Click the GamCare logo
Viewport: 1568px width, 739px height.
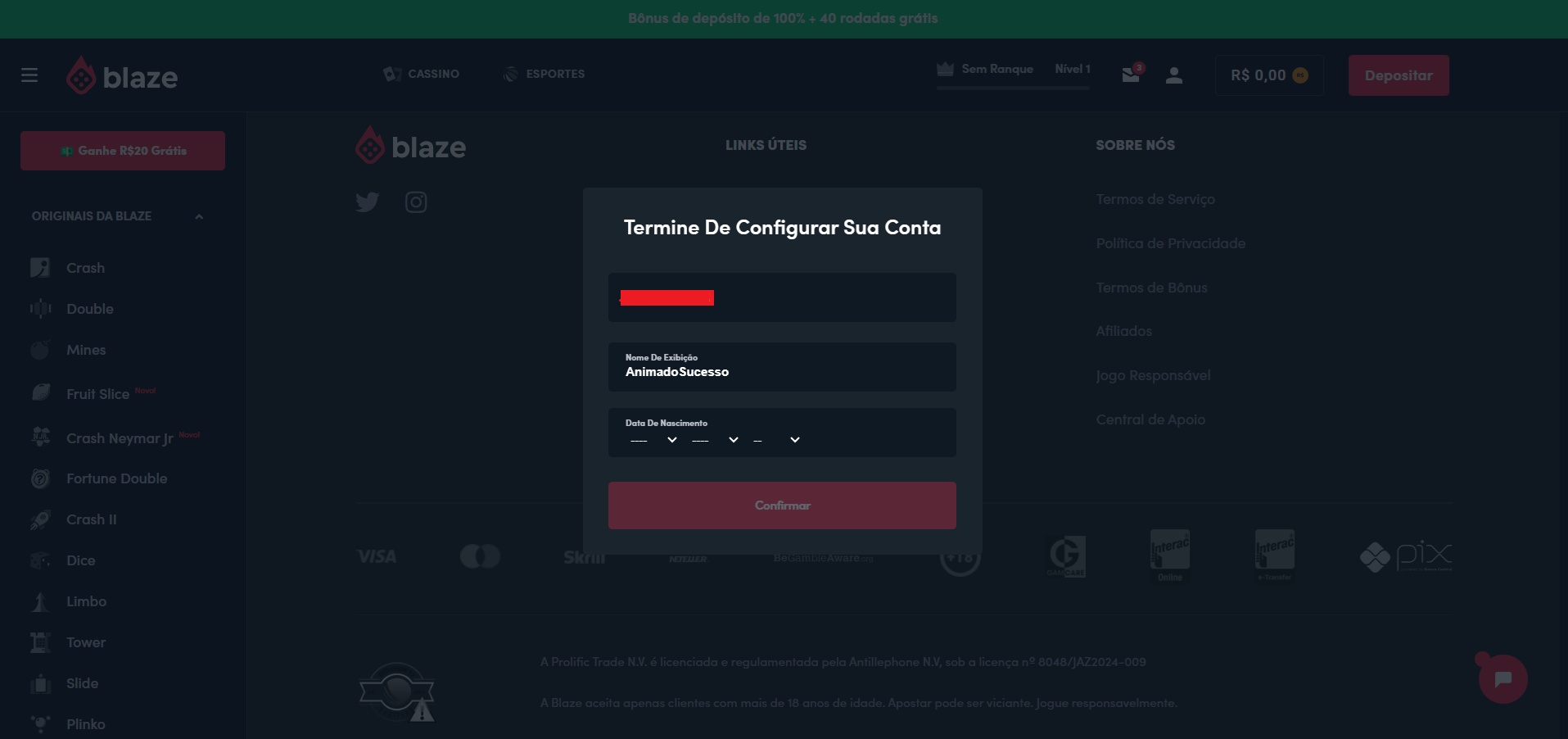tap(1067, 557)
